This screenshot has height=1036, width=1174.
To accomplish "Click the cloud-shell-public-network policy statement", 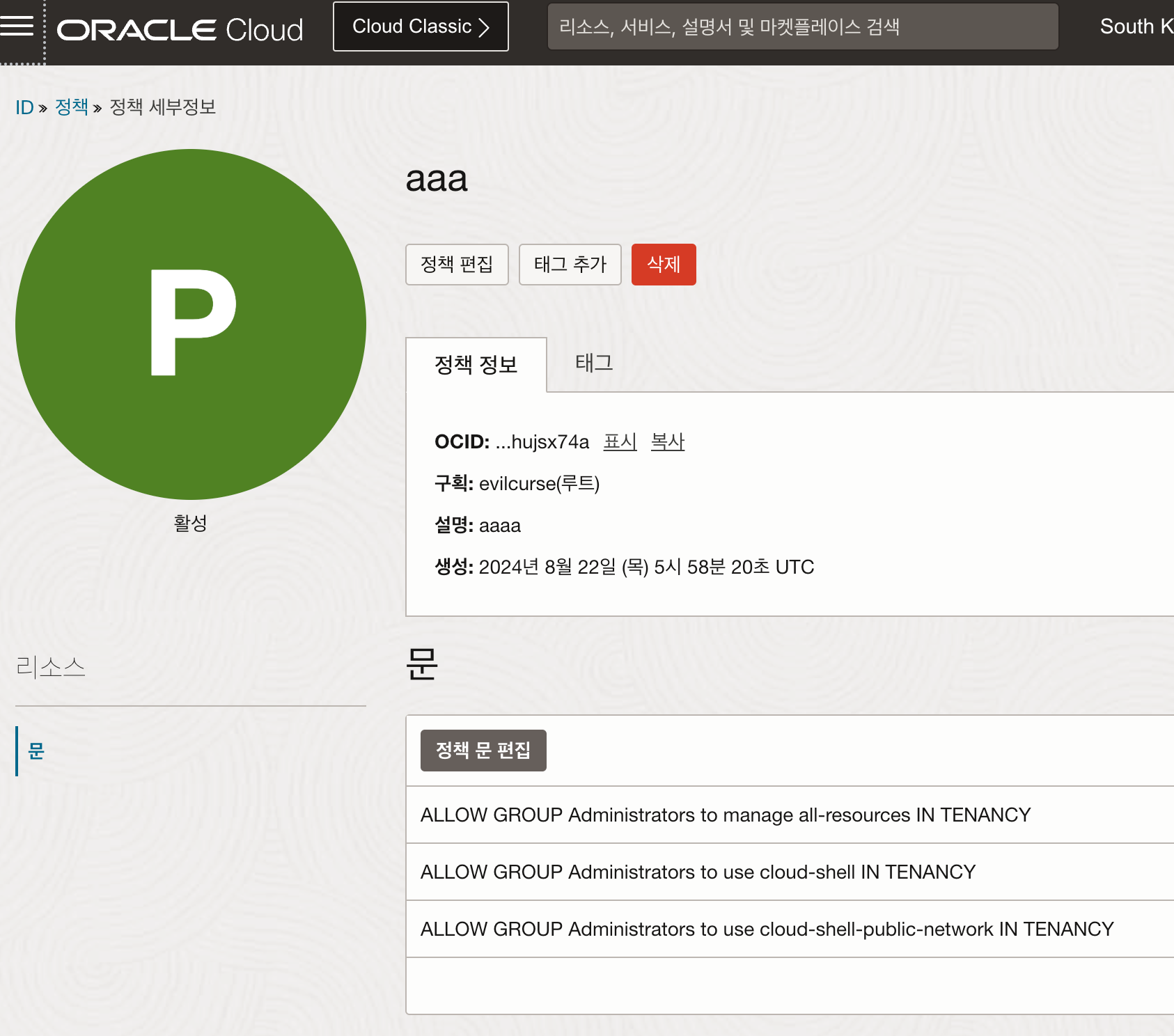I will [x=767, y=929].
